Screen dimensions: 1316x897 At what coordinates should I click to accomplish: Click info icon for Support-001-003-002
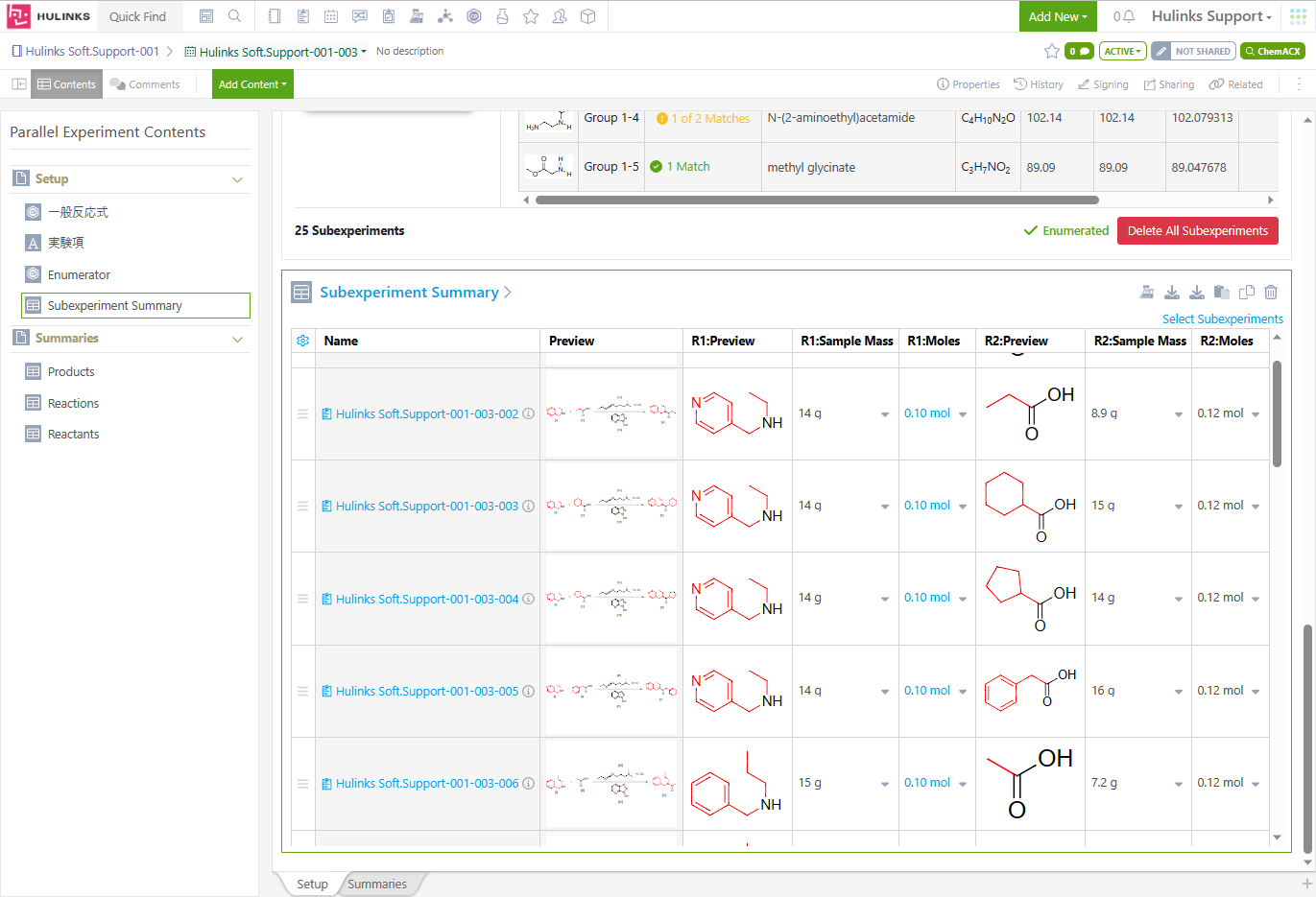coord(528,413)
